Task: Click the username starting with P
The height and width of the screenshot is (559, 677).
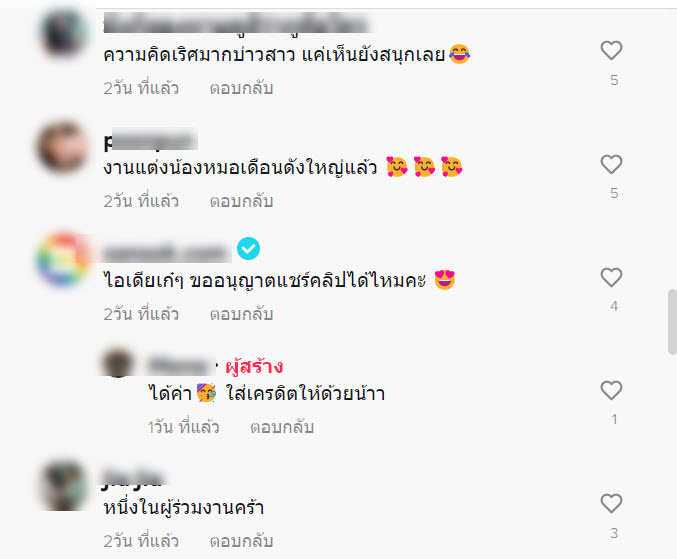Action: pos(150,140)
